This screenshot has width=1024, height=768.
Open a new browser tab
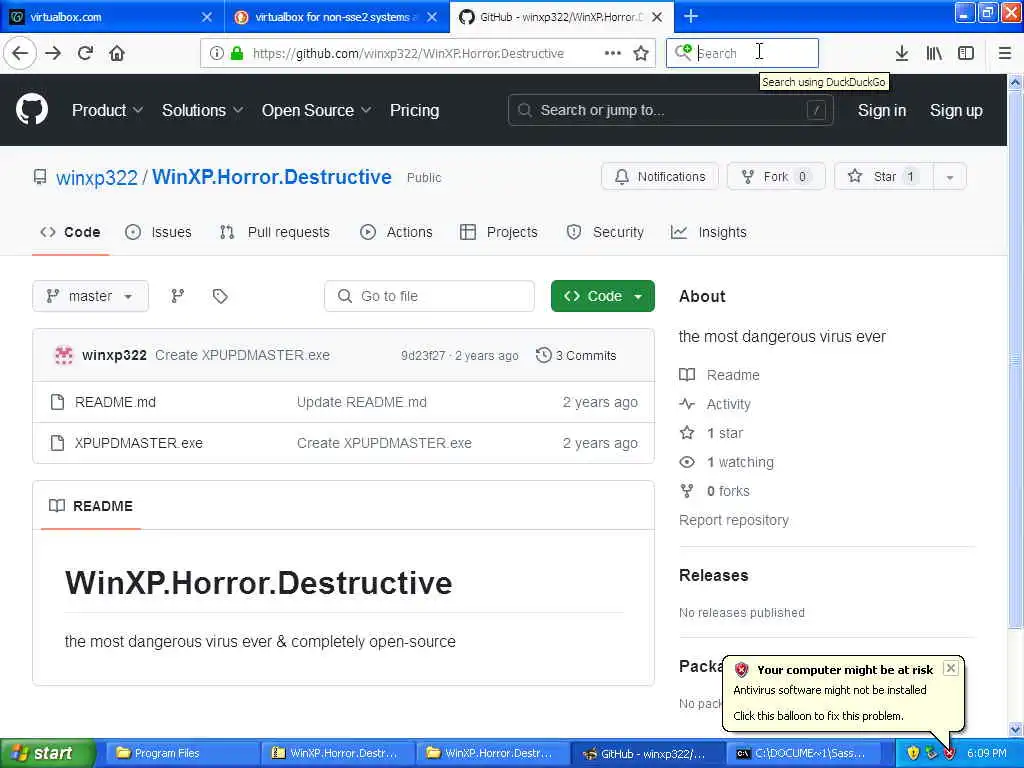(x=691, y=16)
